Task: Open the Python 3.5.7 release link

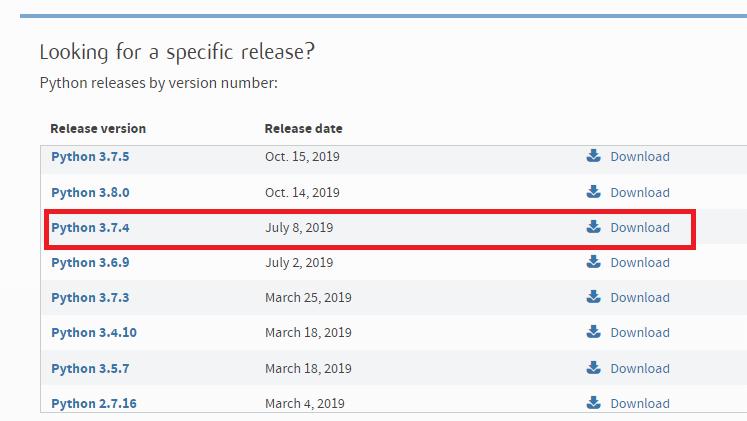Action: pyautogui.click(x=90, y=369)
